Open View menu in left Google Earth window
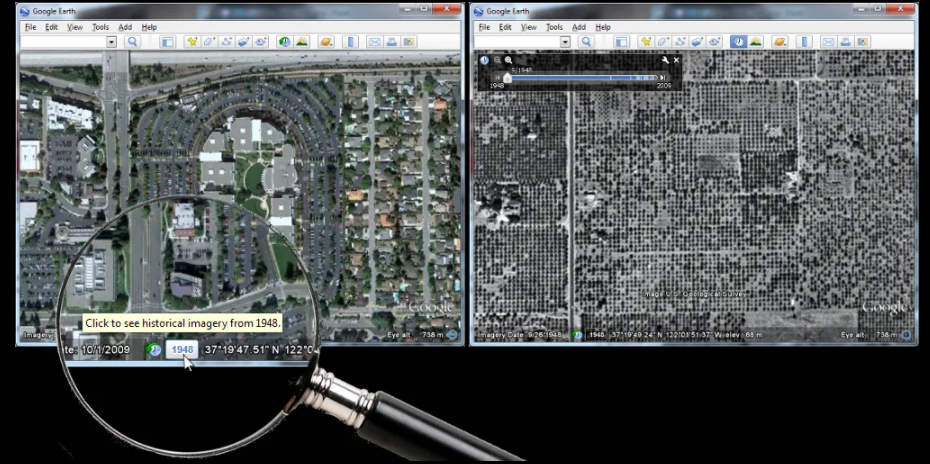This screenshot has height=464, width=930. click(75, 27)
